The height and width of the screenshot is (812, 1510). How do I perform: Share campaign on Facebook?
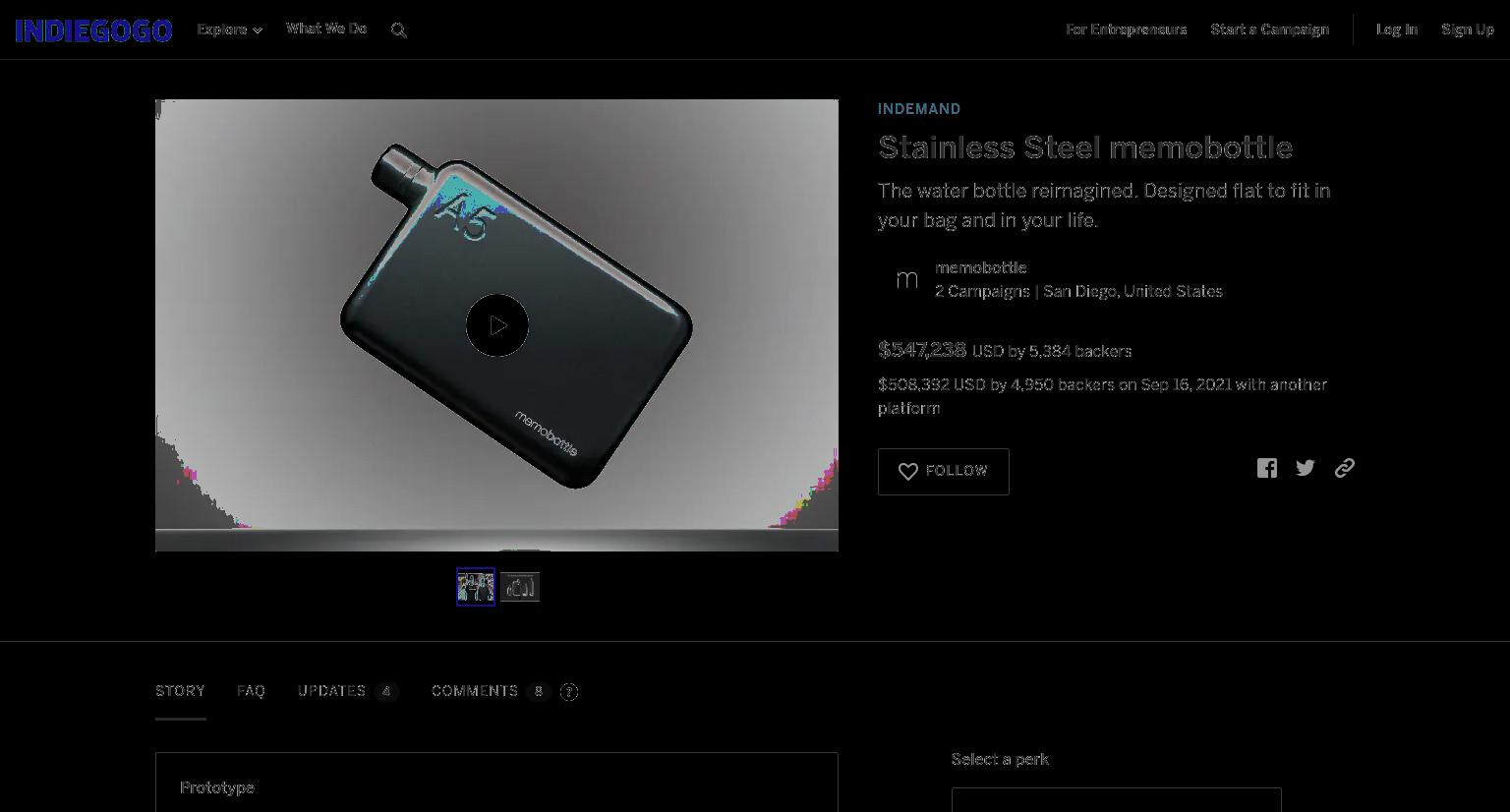click(x=1267, y=468)
